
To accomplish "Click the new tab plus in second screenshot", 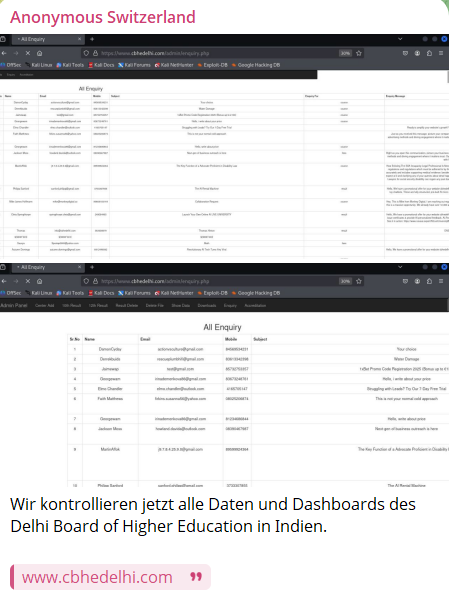I will (92, 267).
